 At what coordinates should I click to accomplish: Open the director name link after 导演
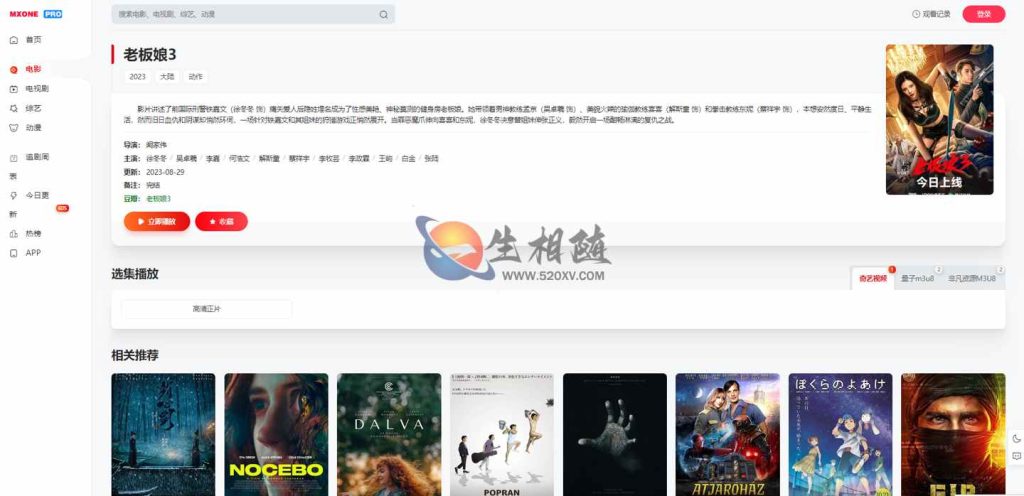[156, 145]
